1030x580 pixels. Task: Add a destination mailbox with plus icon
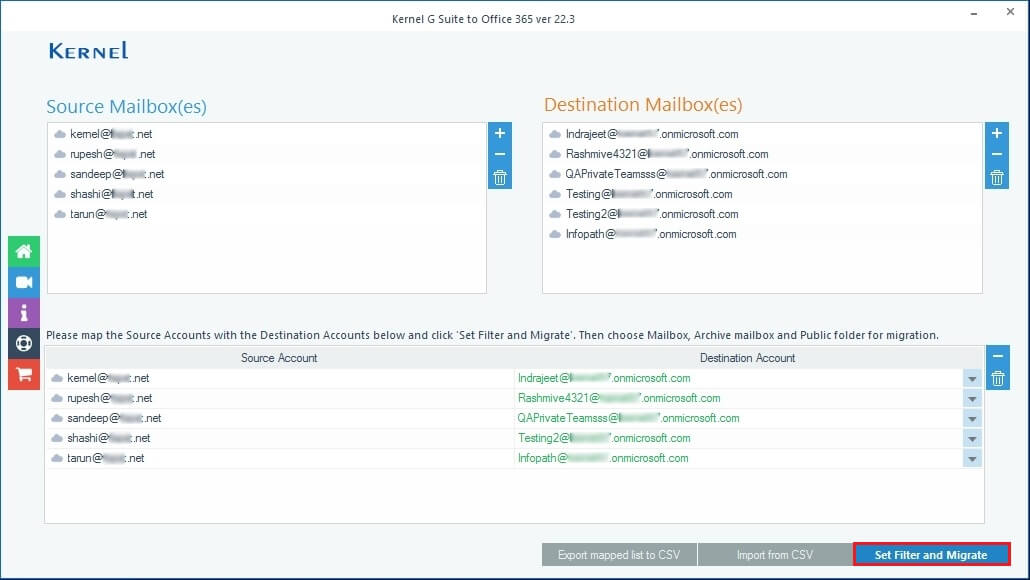tap(996, 133)
